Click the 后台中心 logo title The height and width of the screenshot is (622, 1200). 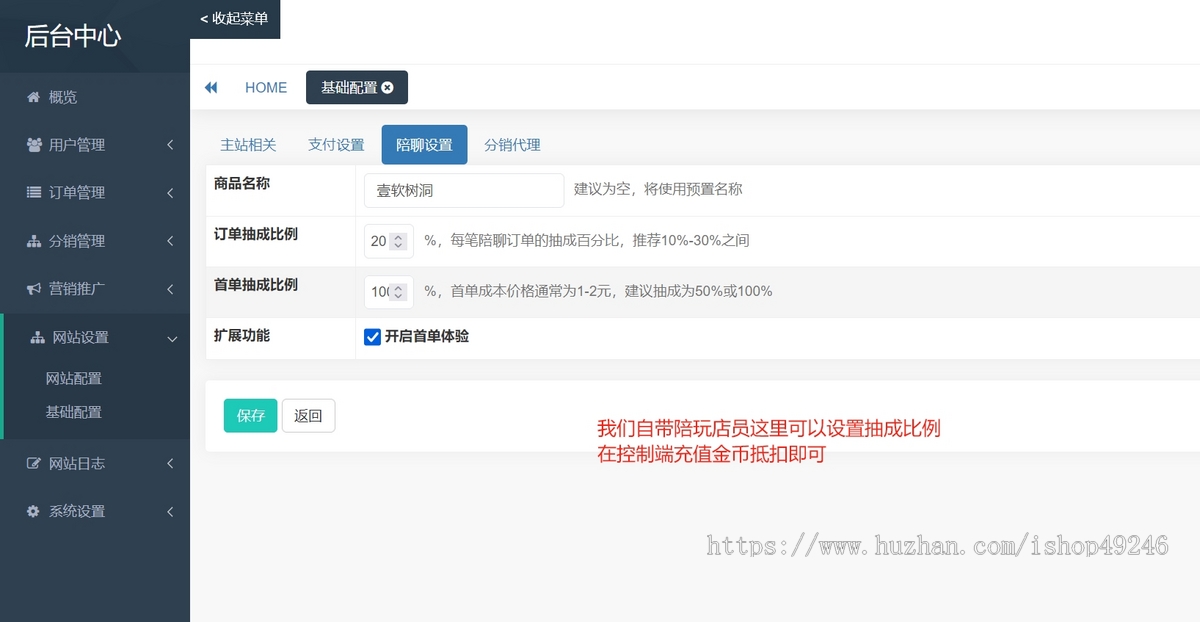pos(73,36)
